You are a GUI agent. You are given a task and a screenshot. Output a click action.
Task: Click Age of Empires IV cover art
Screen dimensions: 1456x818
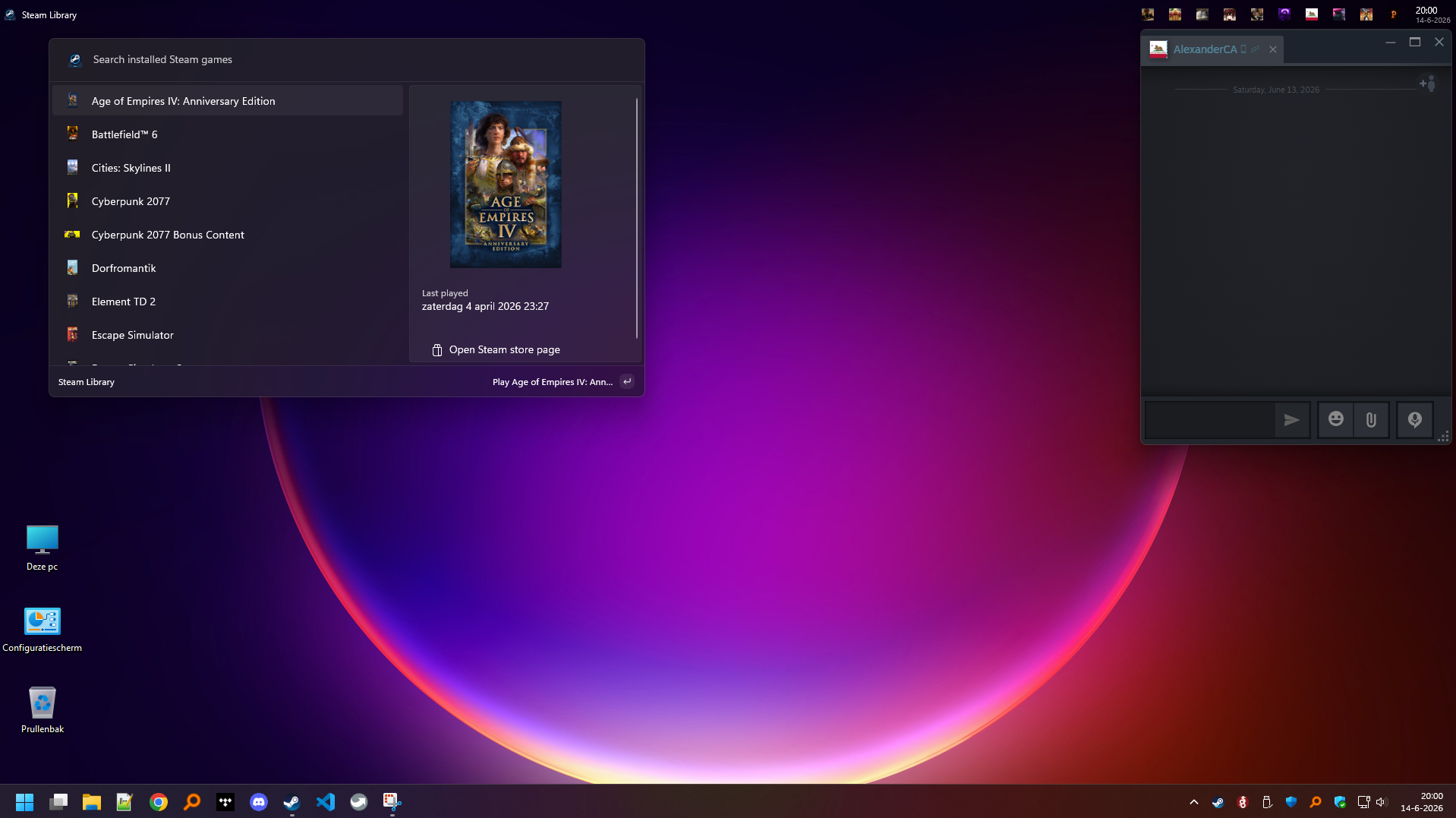[x=506, y=185]
